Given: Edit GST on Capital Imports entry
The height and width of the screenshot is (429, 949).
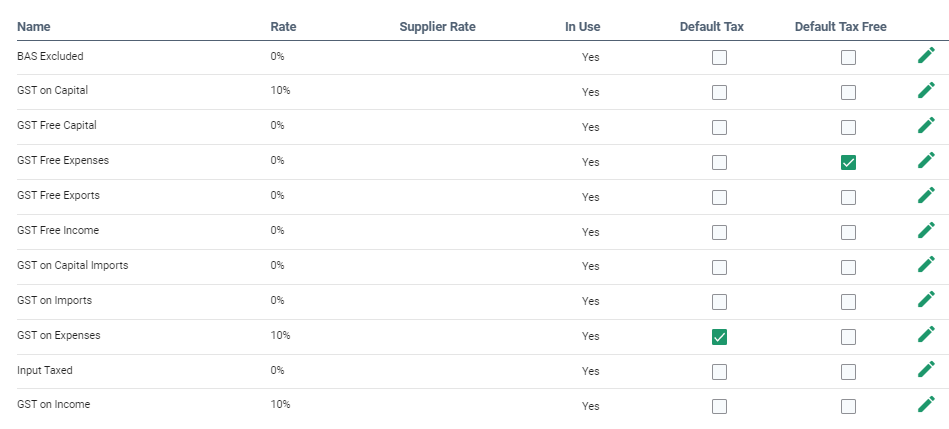Looking at the screenshot, I should (x=926, y=266).
